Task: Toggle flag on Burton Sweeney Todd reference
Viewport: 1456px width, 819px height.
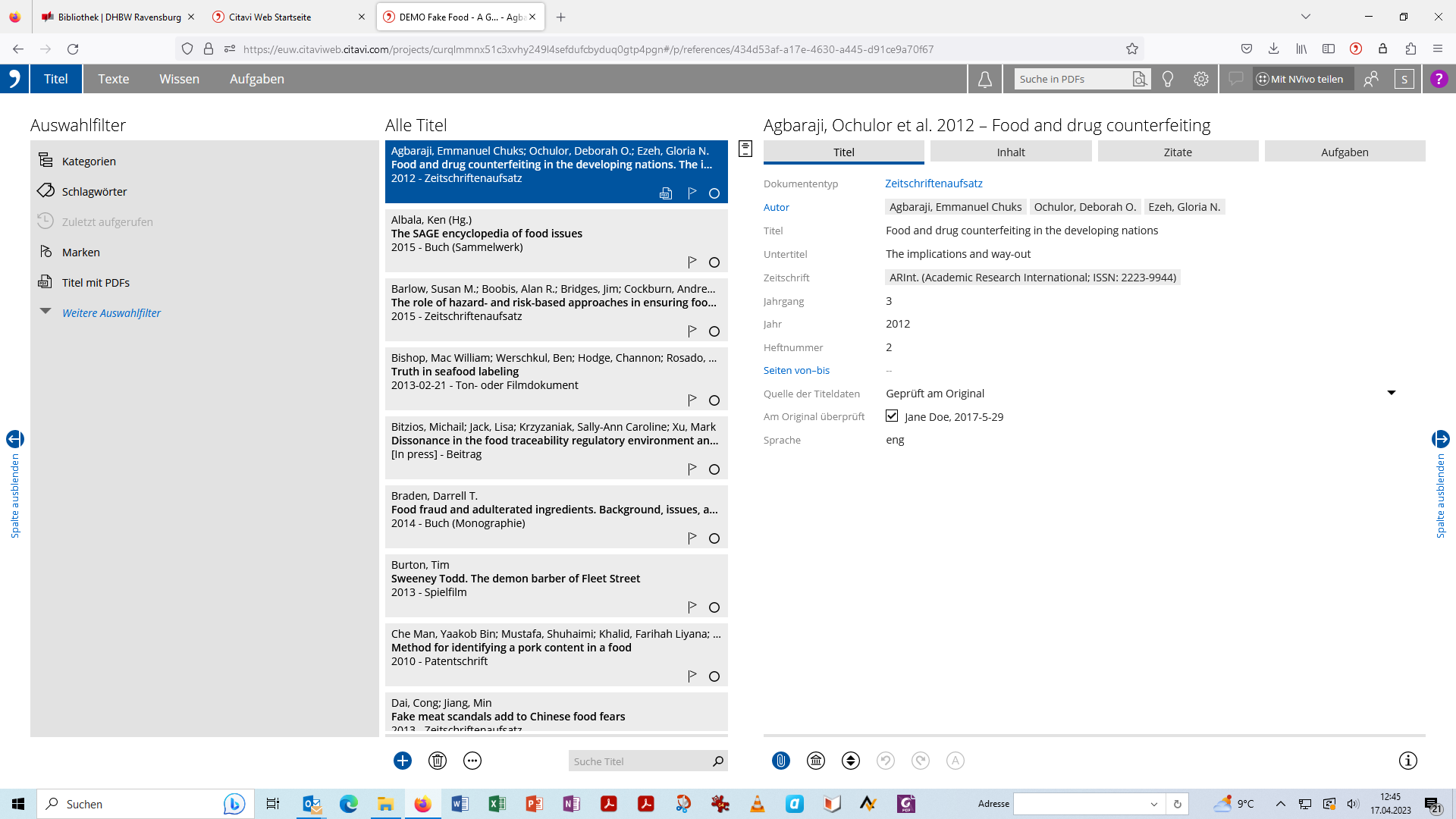Action: (x=692, y=607)
